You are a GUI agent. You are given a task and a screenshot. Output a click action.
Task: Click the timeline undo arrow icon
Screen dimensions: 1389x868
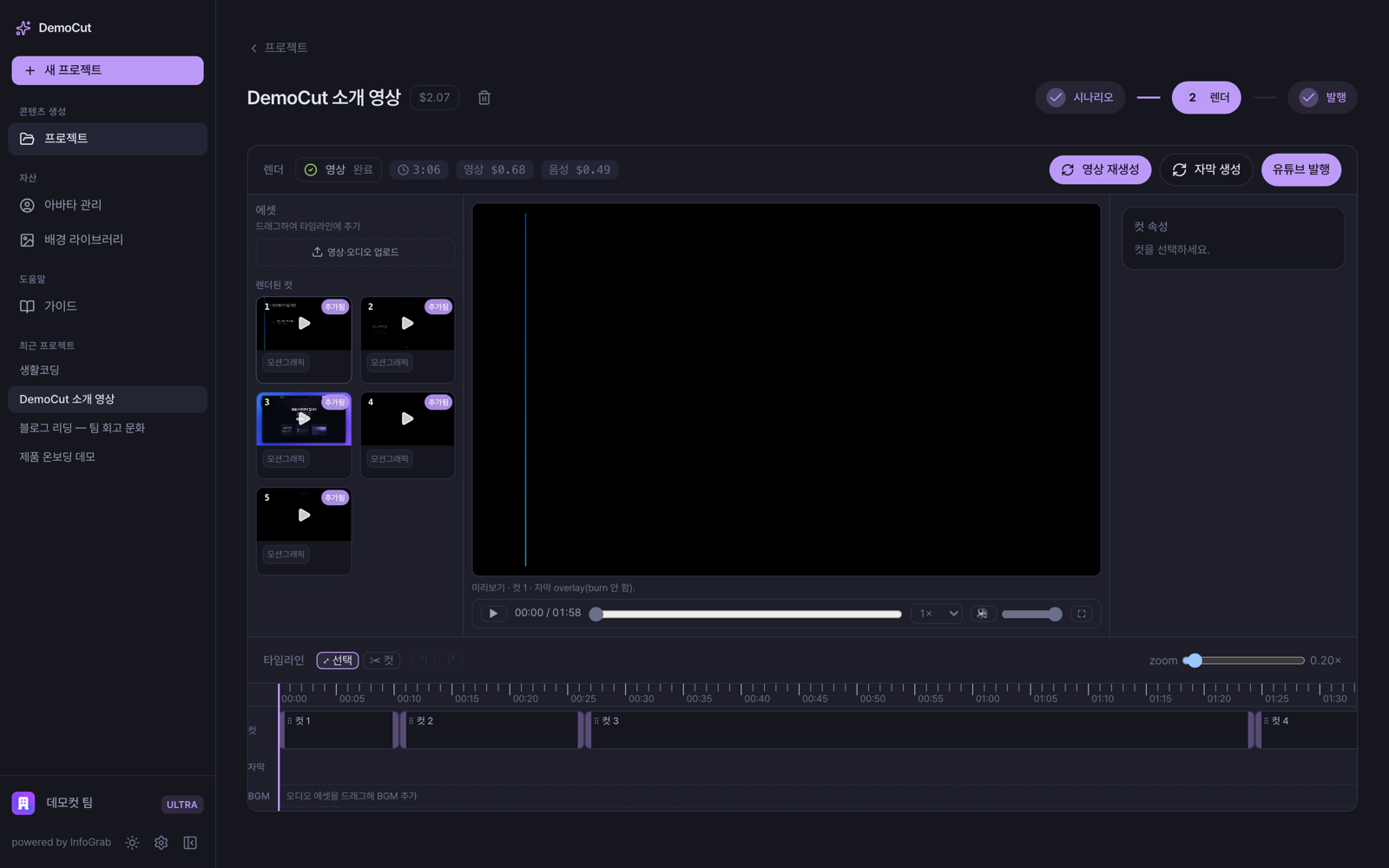point(424,661)
